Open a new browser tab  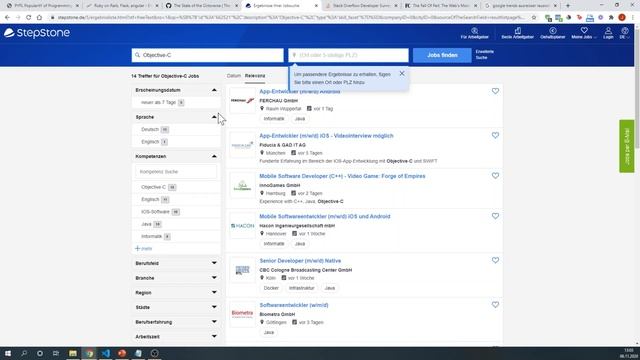click(x=568, y=6)
